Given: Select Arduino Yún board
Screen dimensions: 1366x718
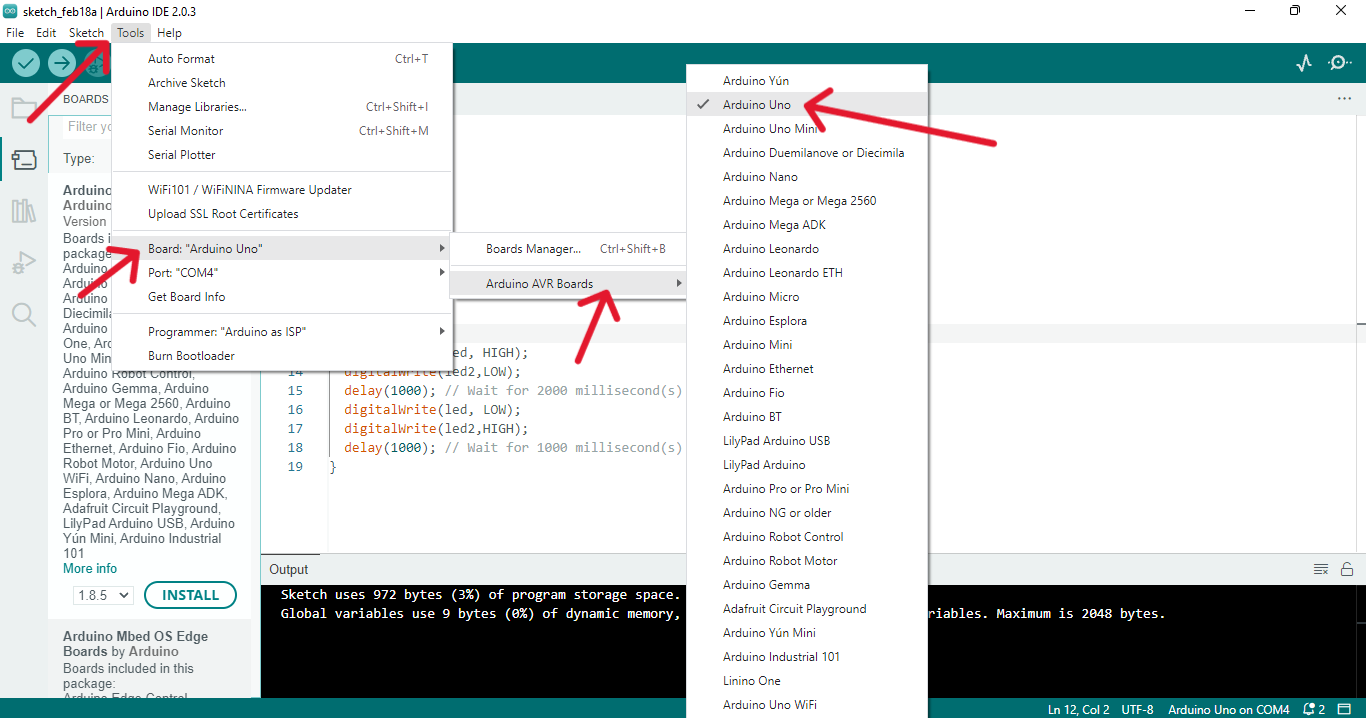Looking at the screenshot, I should 807,81.
